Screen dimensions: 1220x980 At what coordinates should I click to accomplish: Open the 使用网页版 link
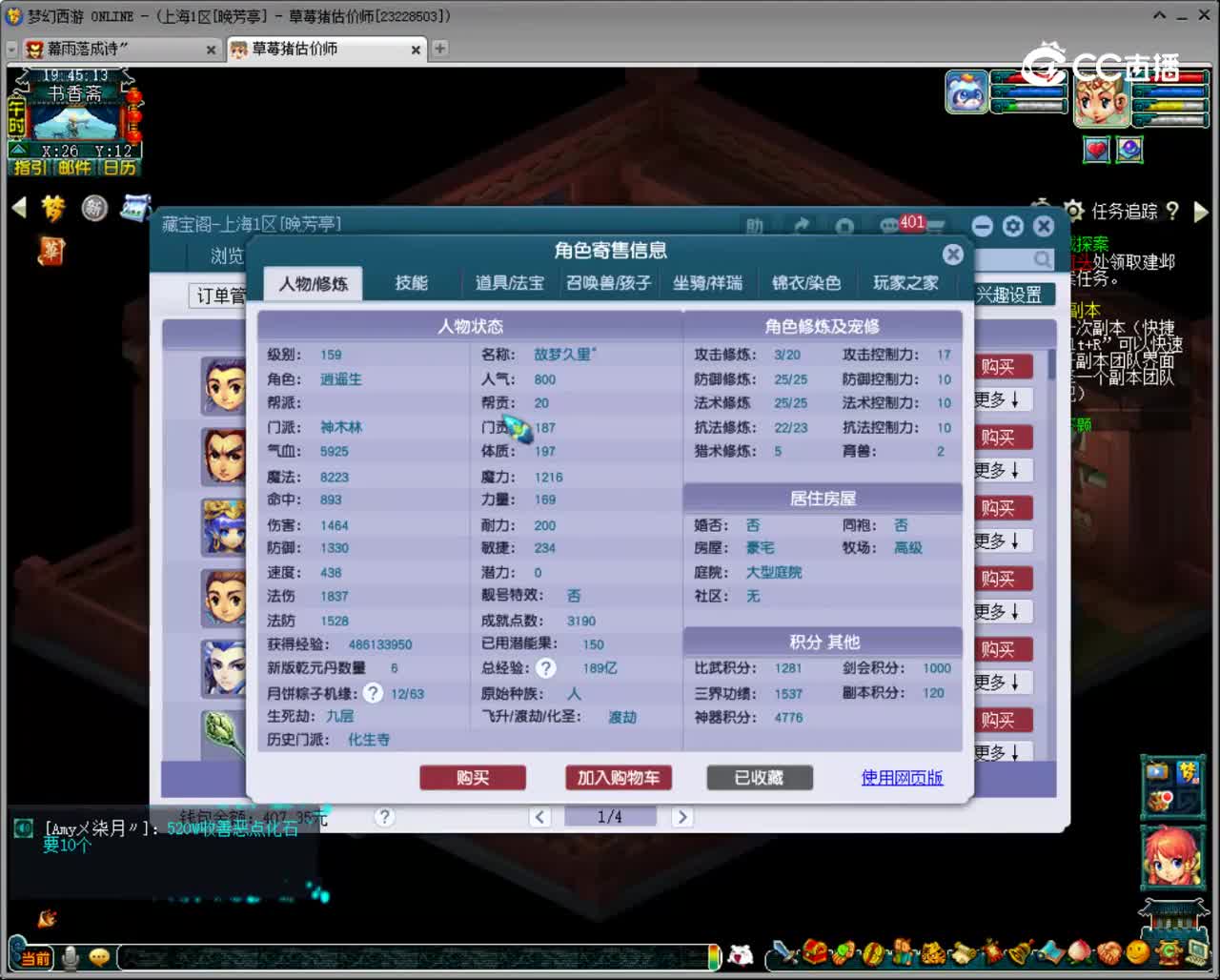tap(902, 778)
